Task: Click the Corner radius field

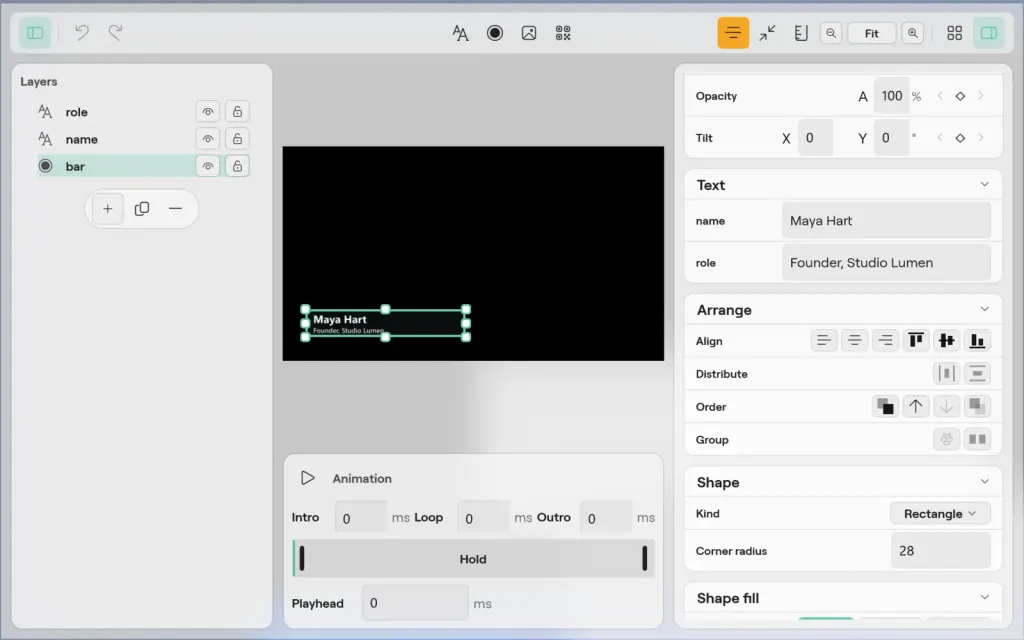Action: pyautogui.click(x=940, y=551)
